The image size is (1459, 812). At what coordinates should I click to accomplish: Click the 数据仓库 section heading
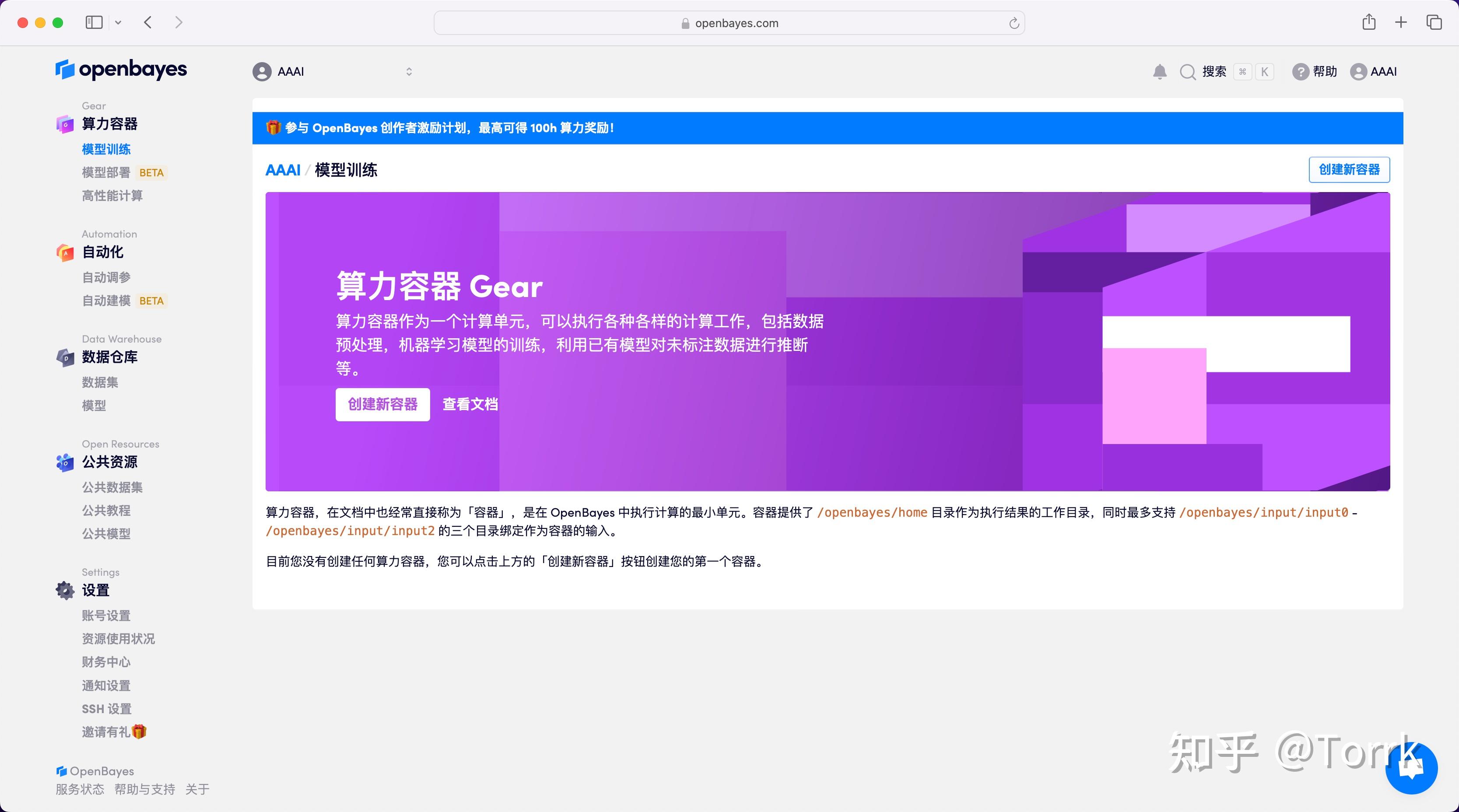110,357
